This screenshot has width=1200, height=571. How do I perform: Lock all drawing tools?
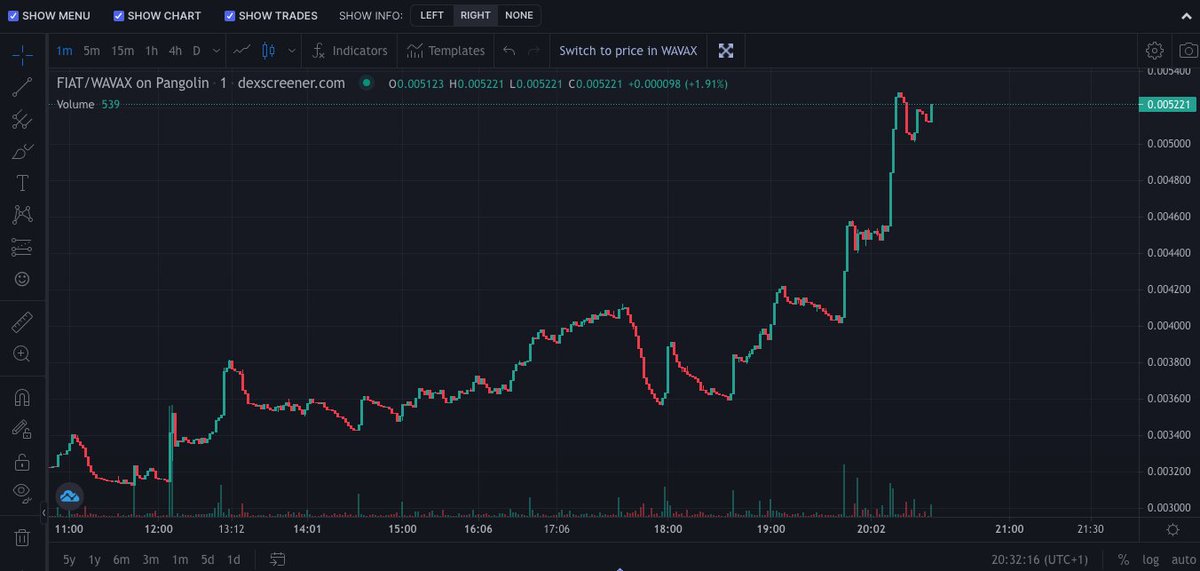pyautogui.click(x=22, y=461)
